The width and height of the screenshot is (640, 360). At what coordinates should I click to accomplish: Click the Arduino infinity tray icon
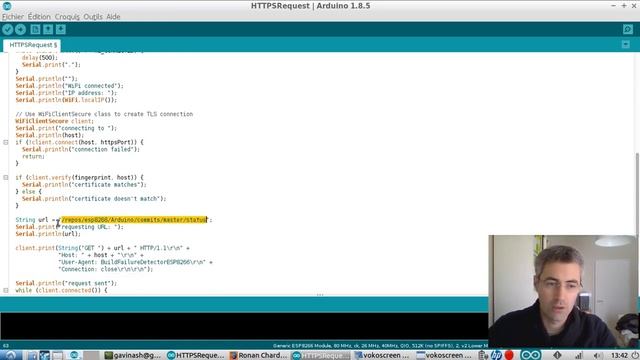[531, 355]
